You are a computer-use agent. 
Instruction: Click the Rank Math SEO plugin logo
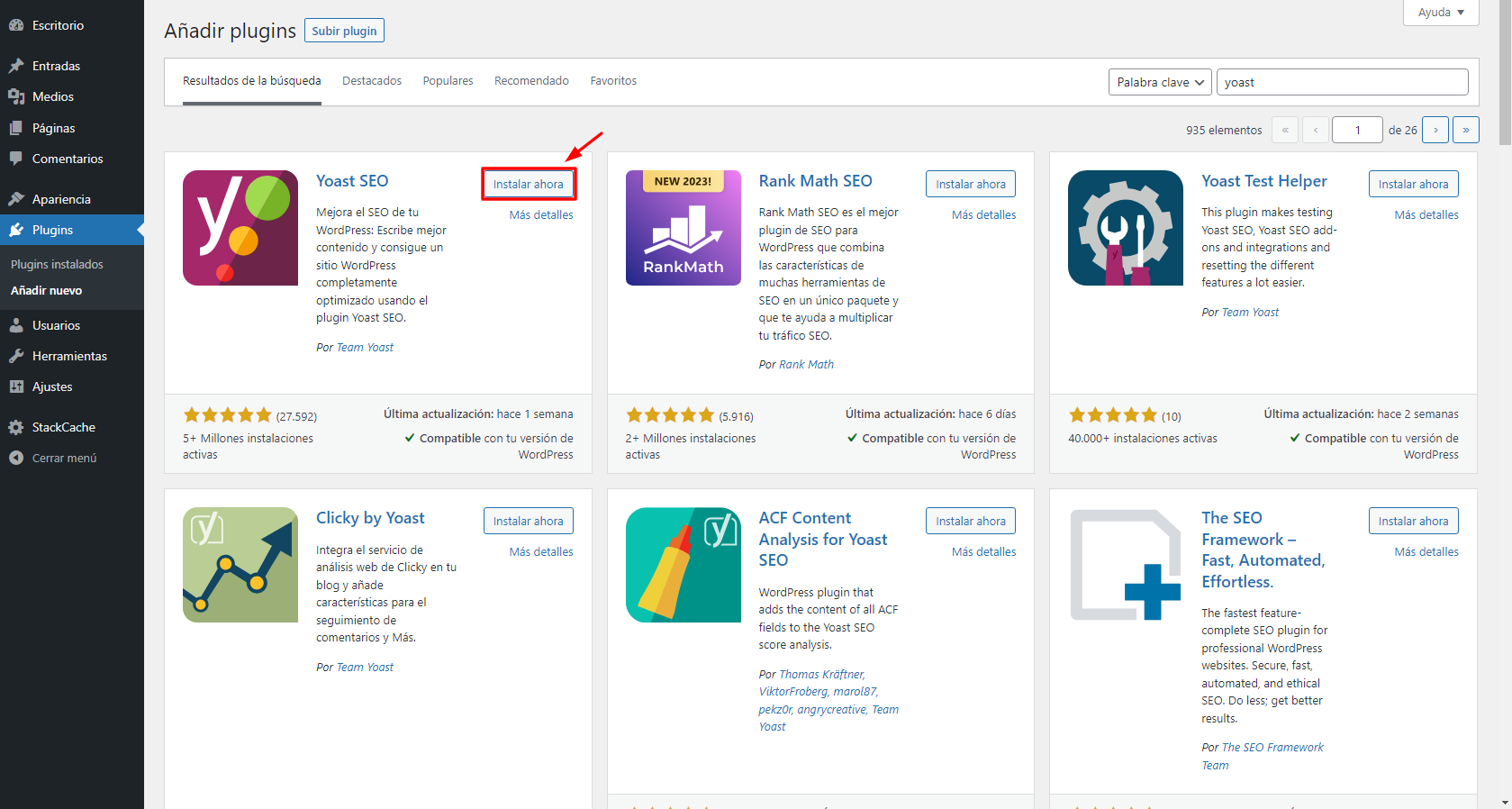click(684, 228)
